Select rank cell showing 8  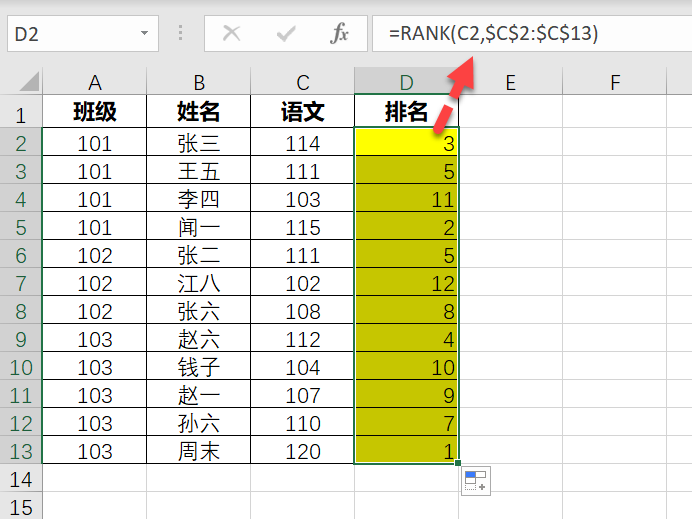click(x=406, y=312)
